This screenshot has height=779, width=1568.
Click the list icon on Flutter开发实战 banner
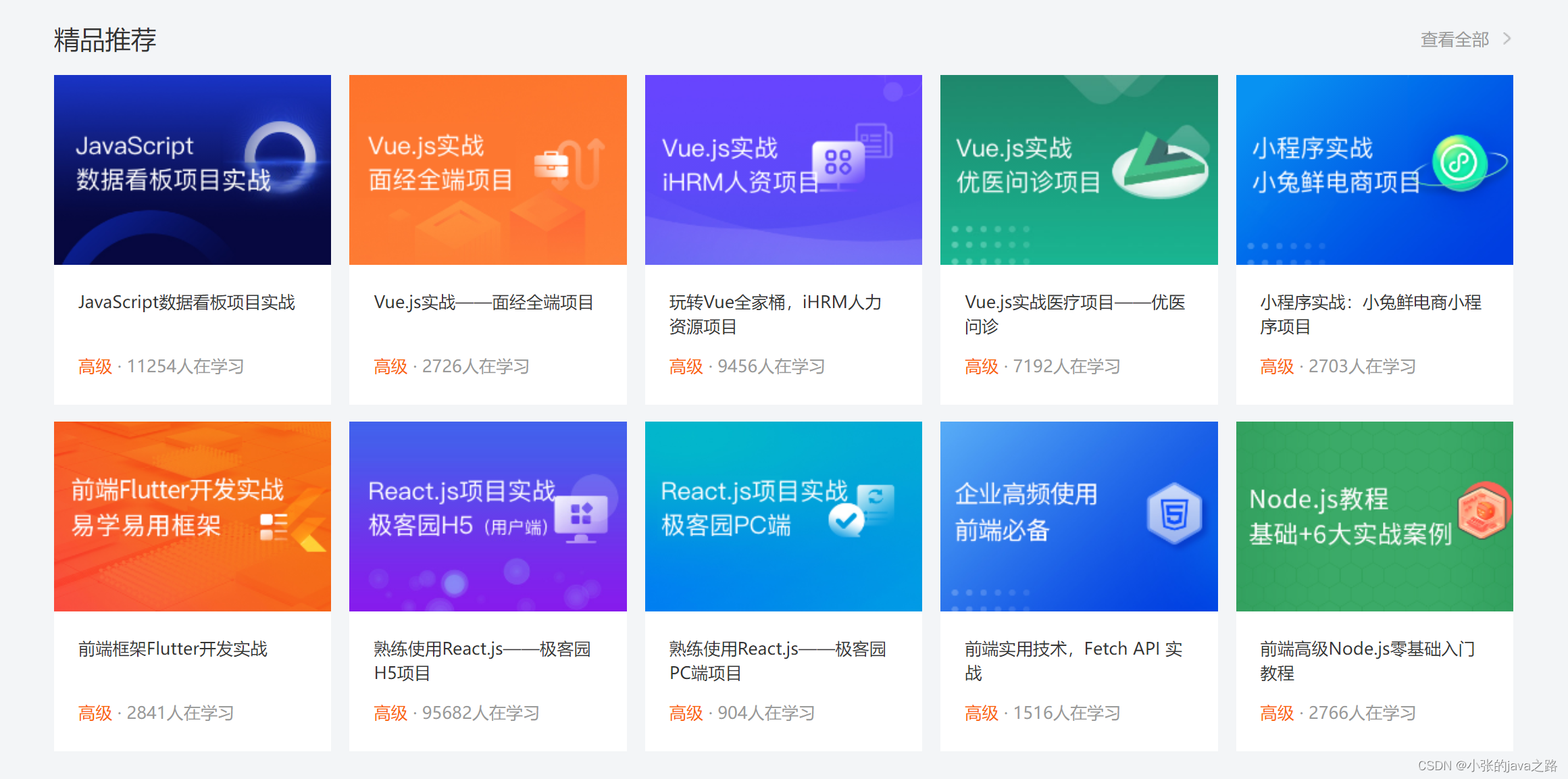(x=274, y=527)
